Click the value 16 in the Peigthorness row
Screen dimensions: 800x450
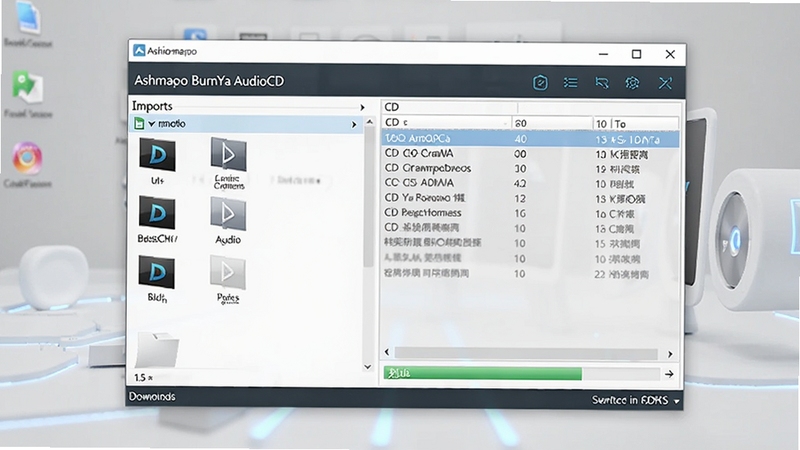[520, 213]
